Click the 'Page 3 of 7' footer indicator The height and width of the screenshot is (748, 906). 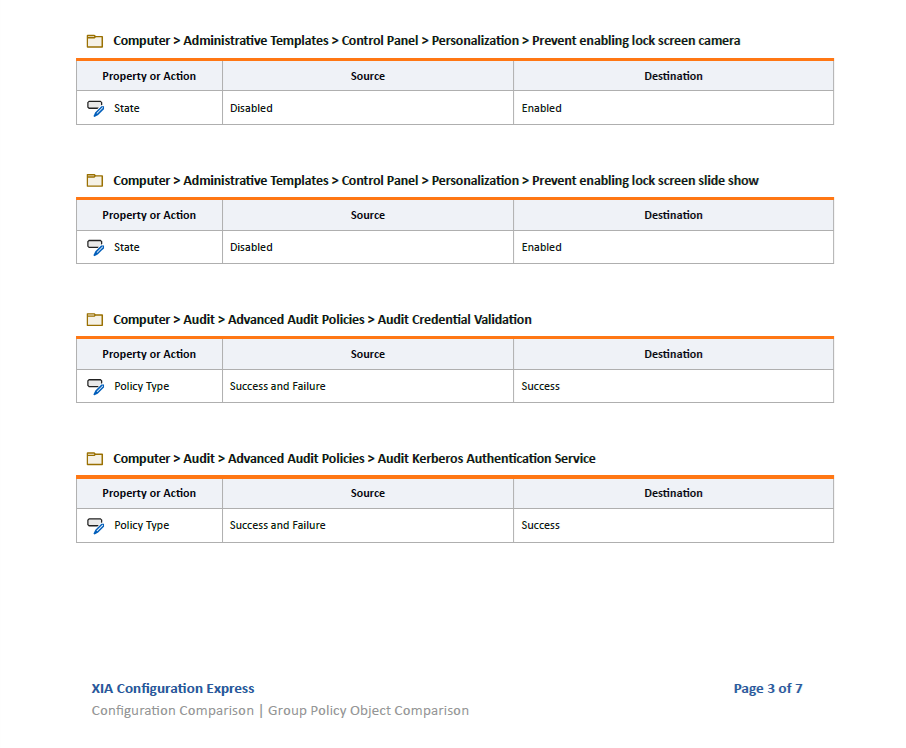[768, 689]
